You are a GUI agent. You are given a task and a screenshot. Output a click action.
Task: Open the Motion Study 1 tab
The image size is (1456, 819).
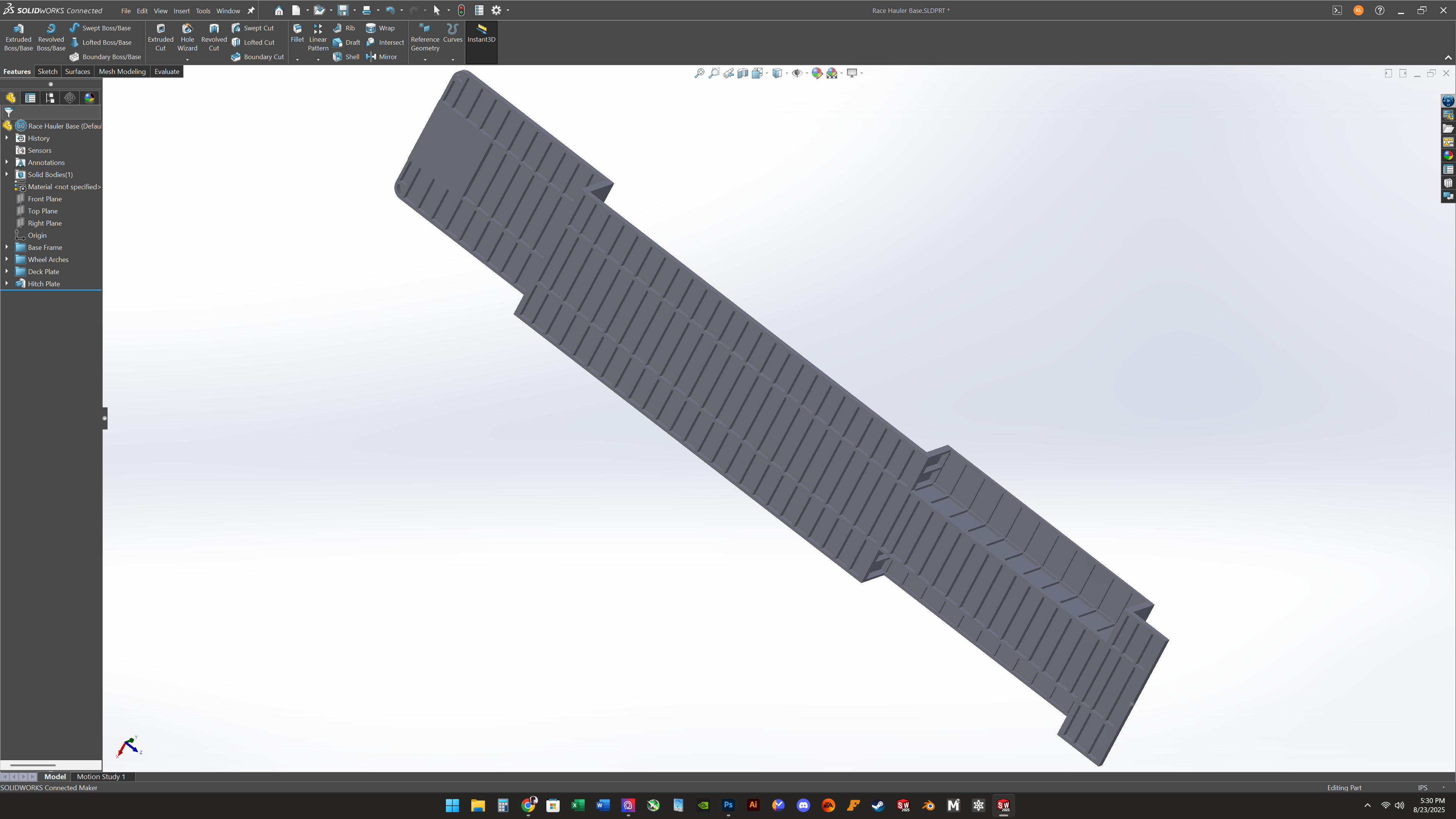click(x=100, y=777)
